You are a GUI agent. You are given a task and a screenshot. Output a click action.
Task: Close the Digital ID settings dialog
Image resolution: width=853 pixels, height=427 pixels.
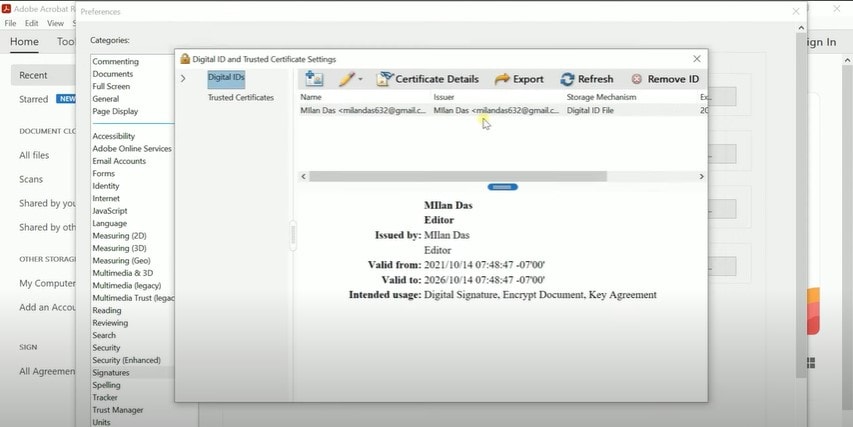coord(697,59)
